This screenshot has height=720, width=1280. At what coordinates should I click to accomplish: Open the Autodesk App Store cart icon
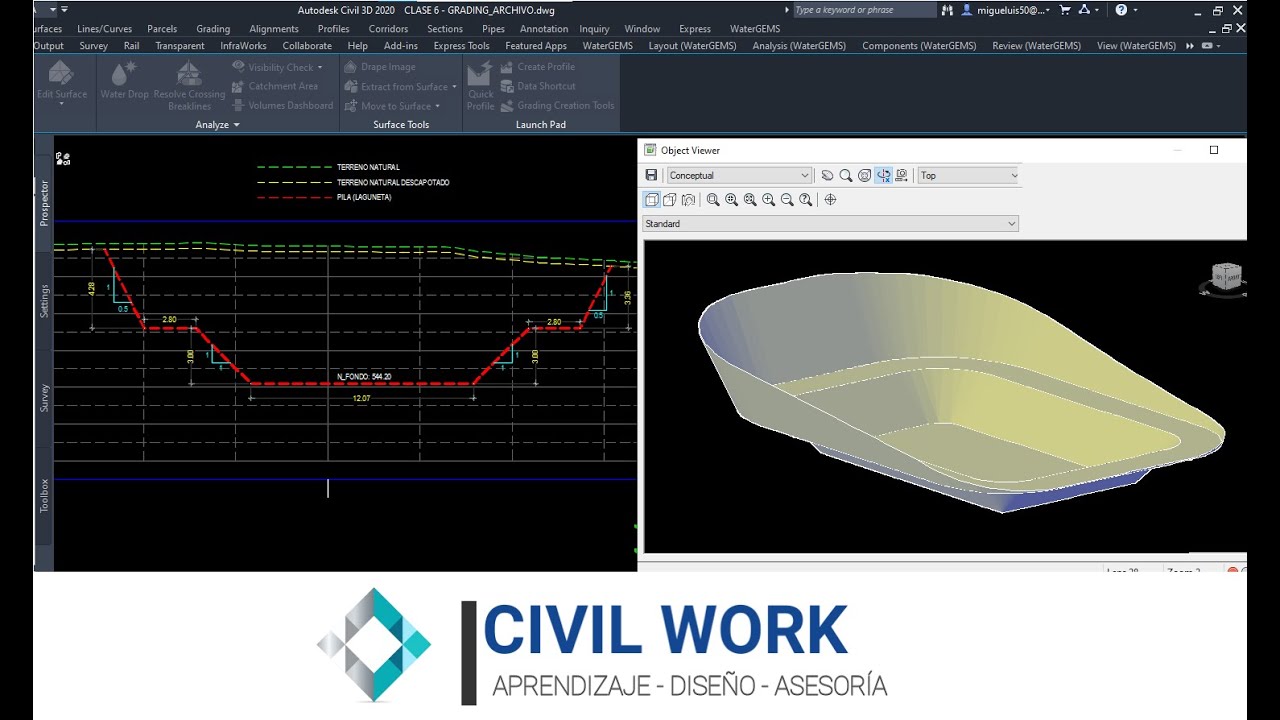1065,10
